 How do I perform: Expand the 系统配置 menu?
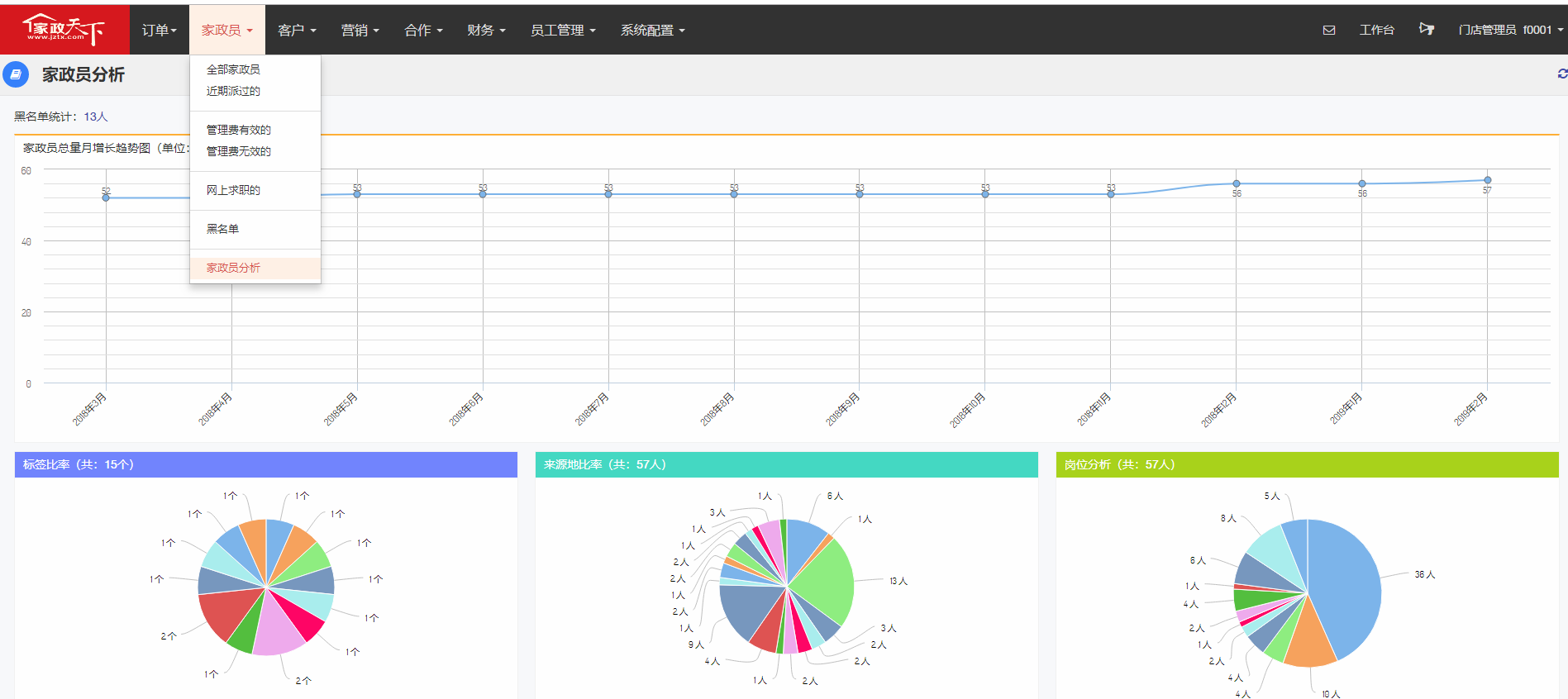point(653,31)
